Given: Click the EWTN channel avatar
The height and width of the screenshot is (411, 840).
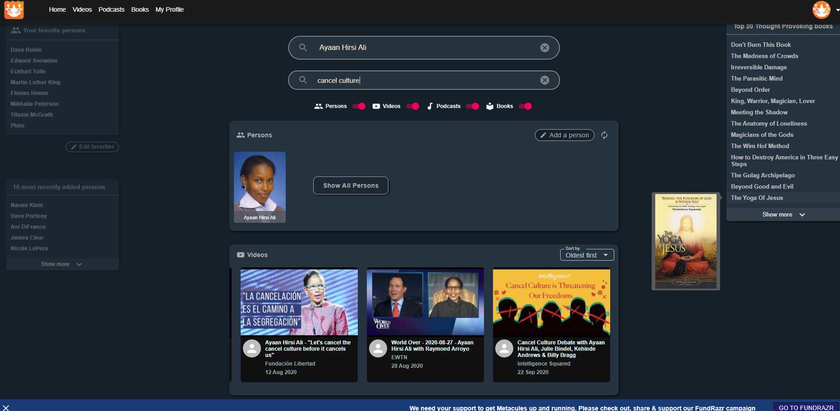Looking at the screenshot, I should [378, 349].
